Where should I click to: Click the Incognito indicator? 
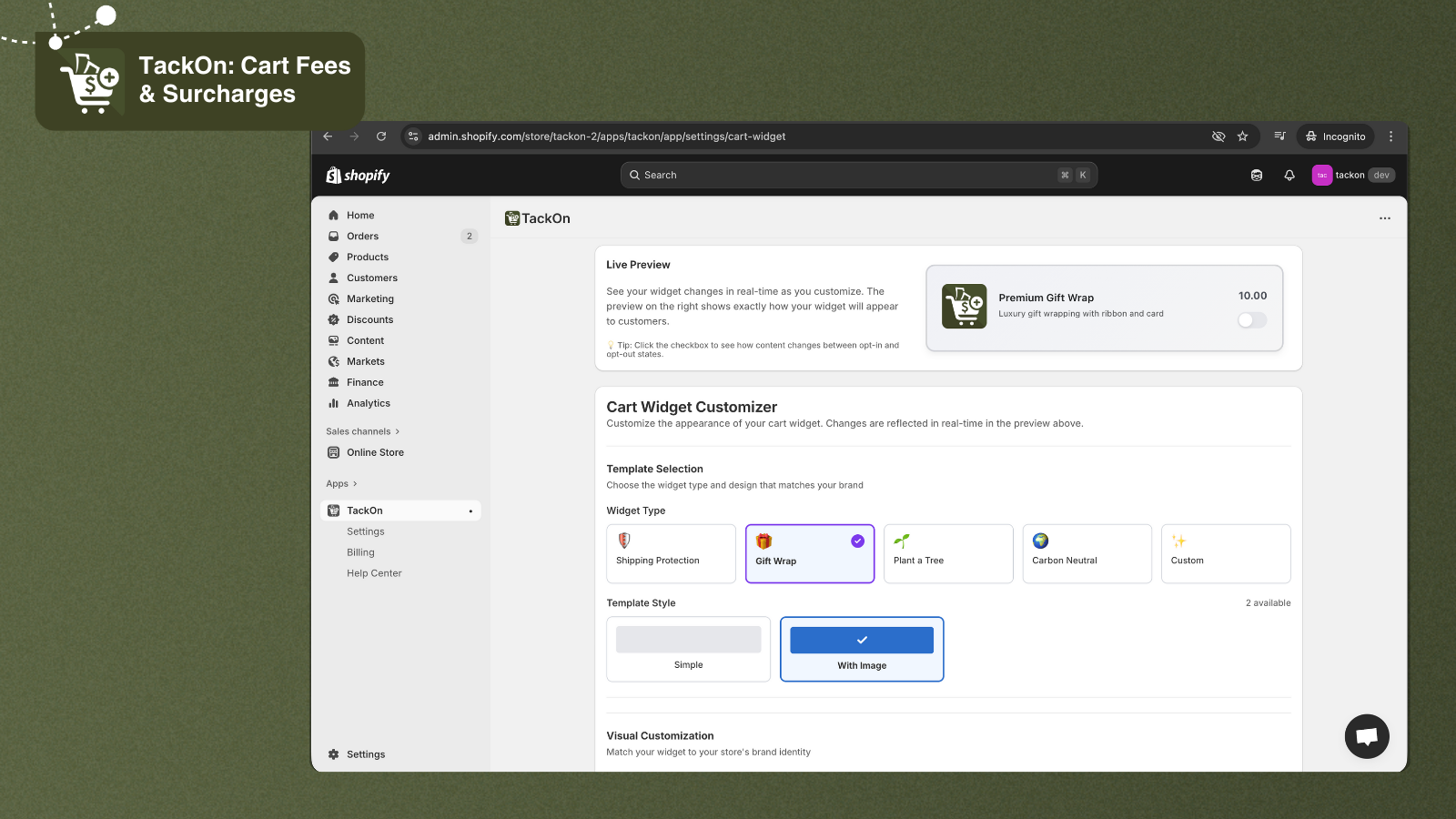1335,136
